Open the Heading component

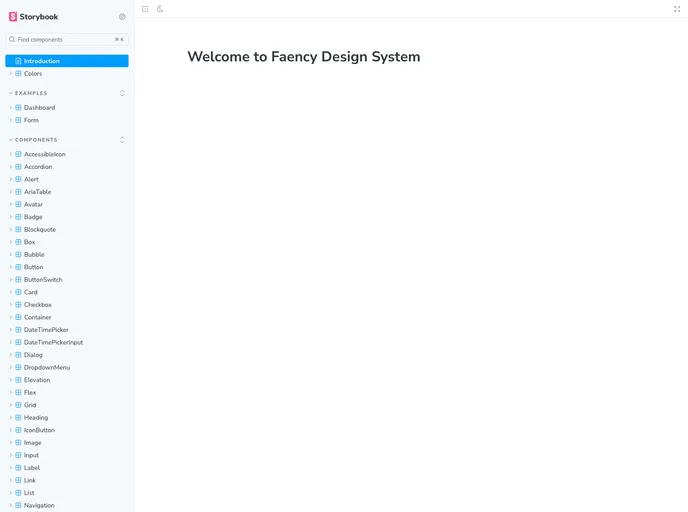pos(67,418)
